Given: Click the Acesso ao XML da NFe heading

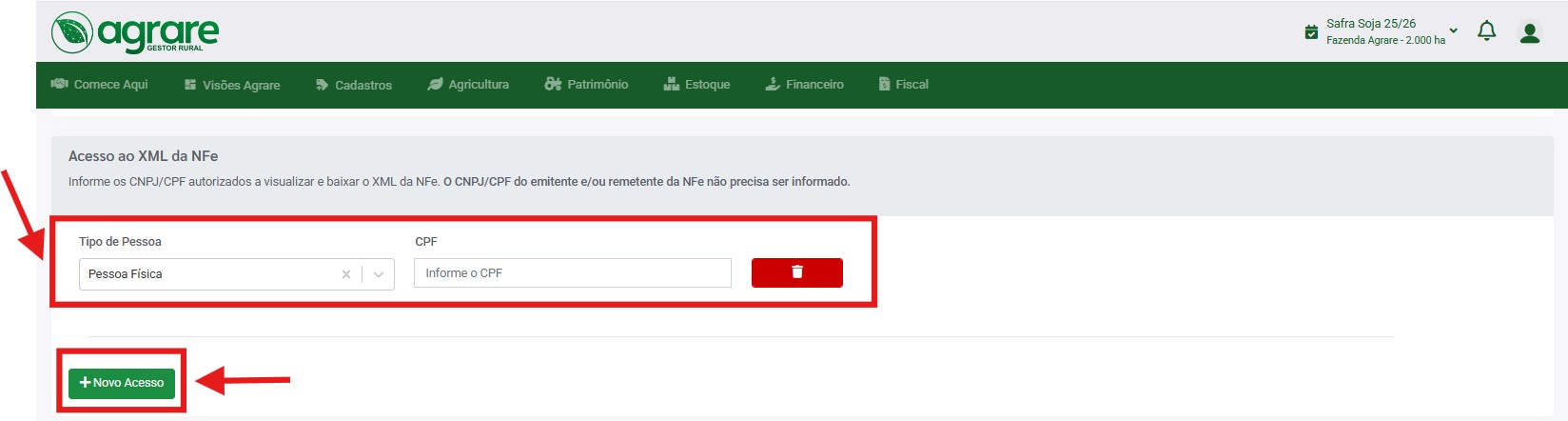Looking at the screenshot, I should [144, 156].
